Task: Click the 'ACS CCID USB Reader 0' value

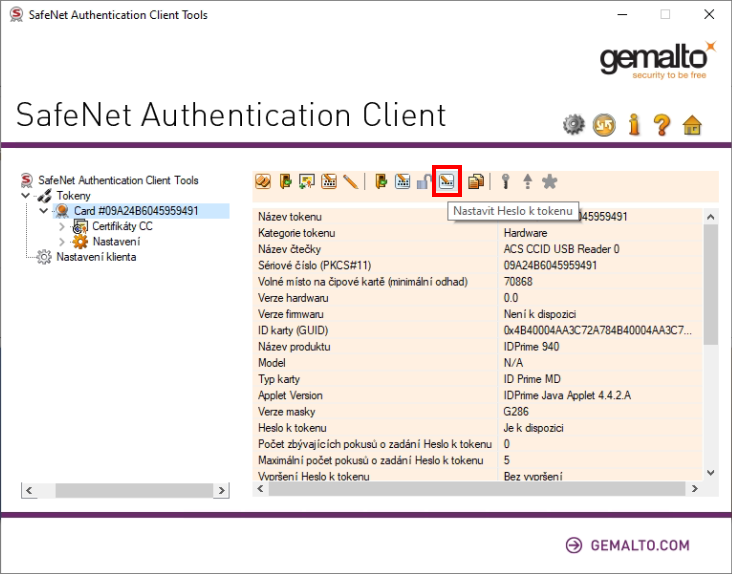Action: click(561, 249)
